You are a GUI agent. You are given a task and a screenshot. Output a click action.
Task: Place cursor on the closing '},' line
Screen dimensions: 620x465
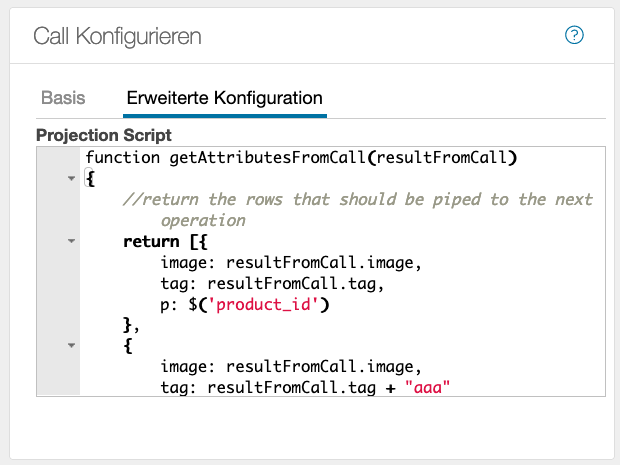click(x=130, y=325)
